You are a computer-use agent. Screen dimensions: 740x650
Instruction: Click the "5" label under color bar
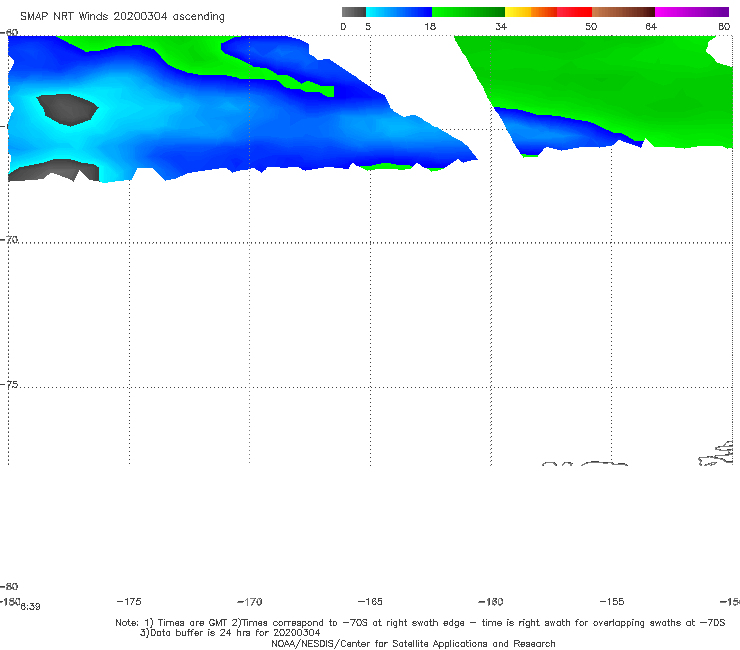(368, 26)
